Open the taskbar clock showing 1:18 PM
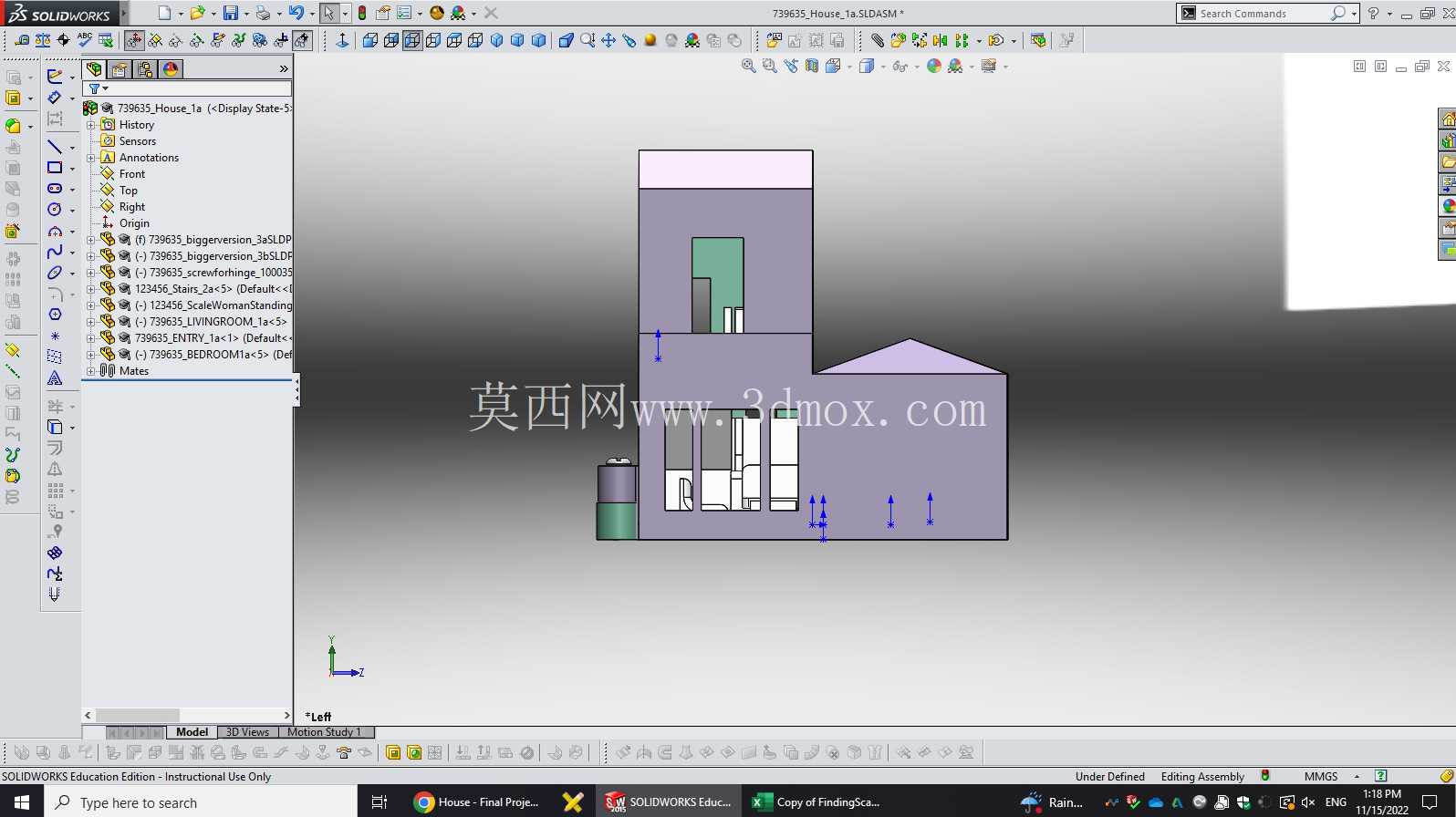The height and width of the screenshot is (817, 1456). [x=1382, y=801]
